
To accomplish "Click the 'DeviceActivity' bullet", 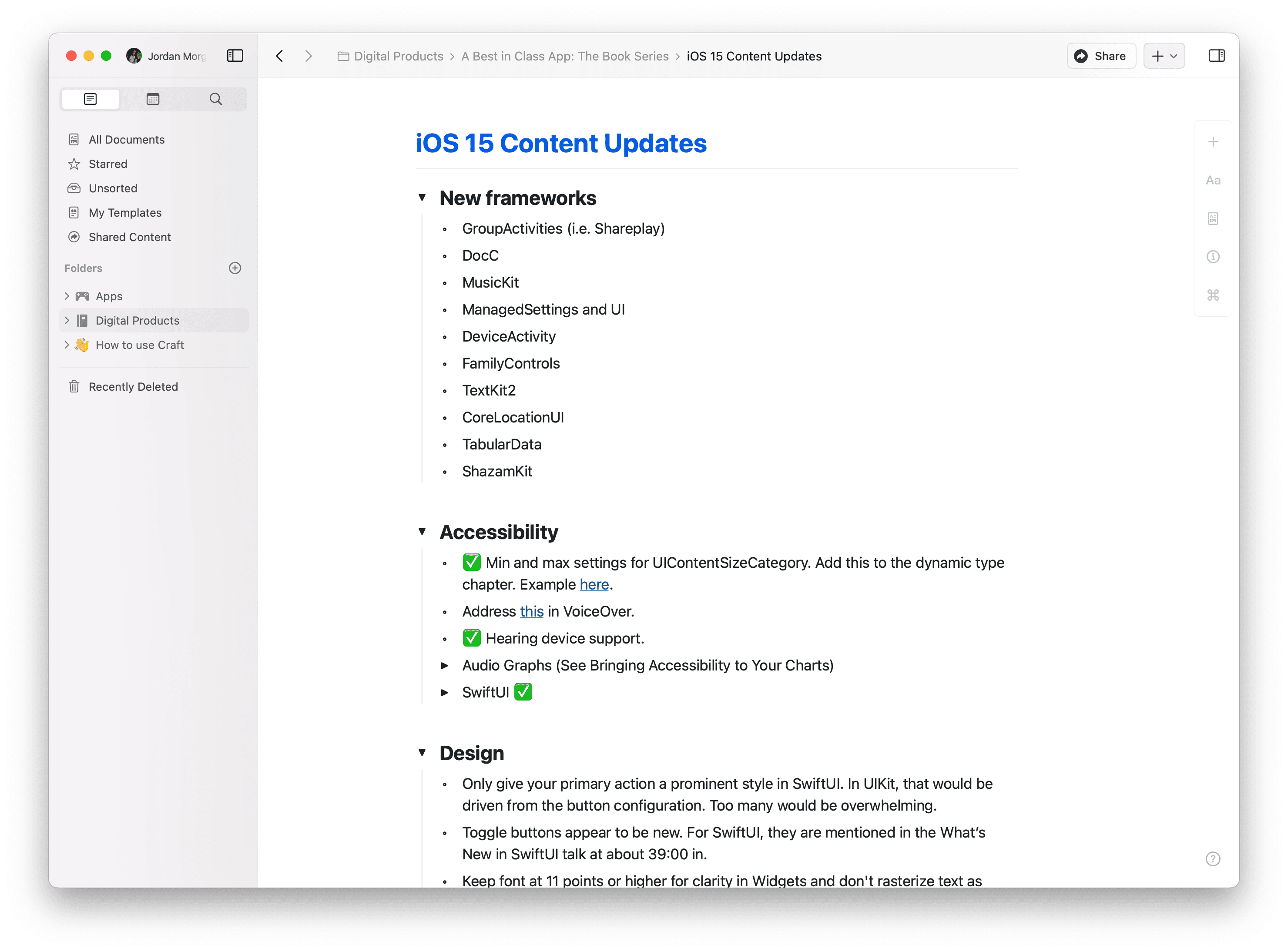I will [508, 336].
